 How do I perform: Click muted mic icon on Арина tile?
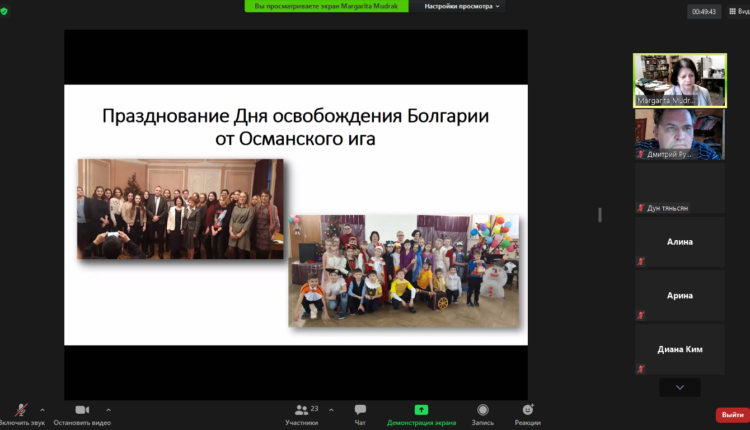pos(640,315)
